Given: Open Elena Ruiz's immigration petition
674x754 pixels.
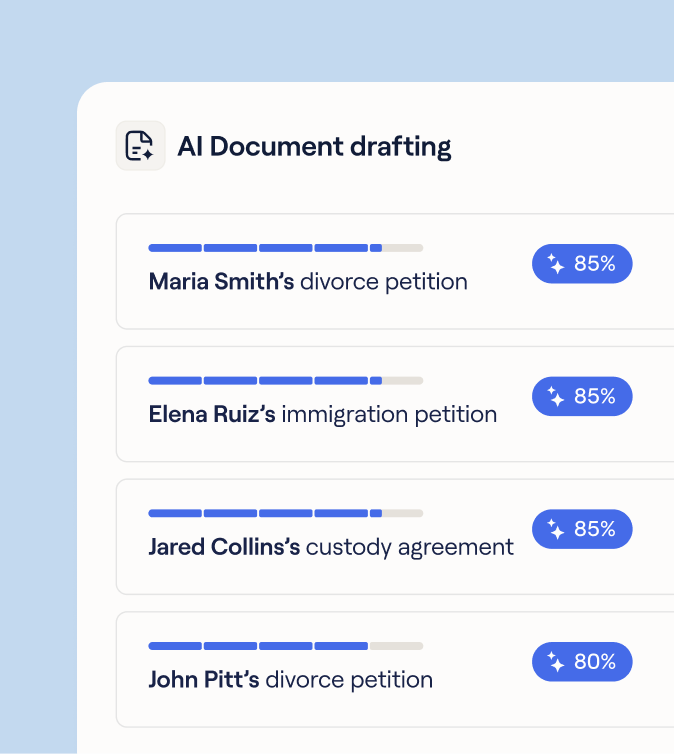Looking at the screenshot, I should pos(322,414).
